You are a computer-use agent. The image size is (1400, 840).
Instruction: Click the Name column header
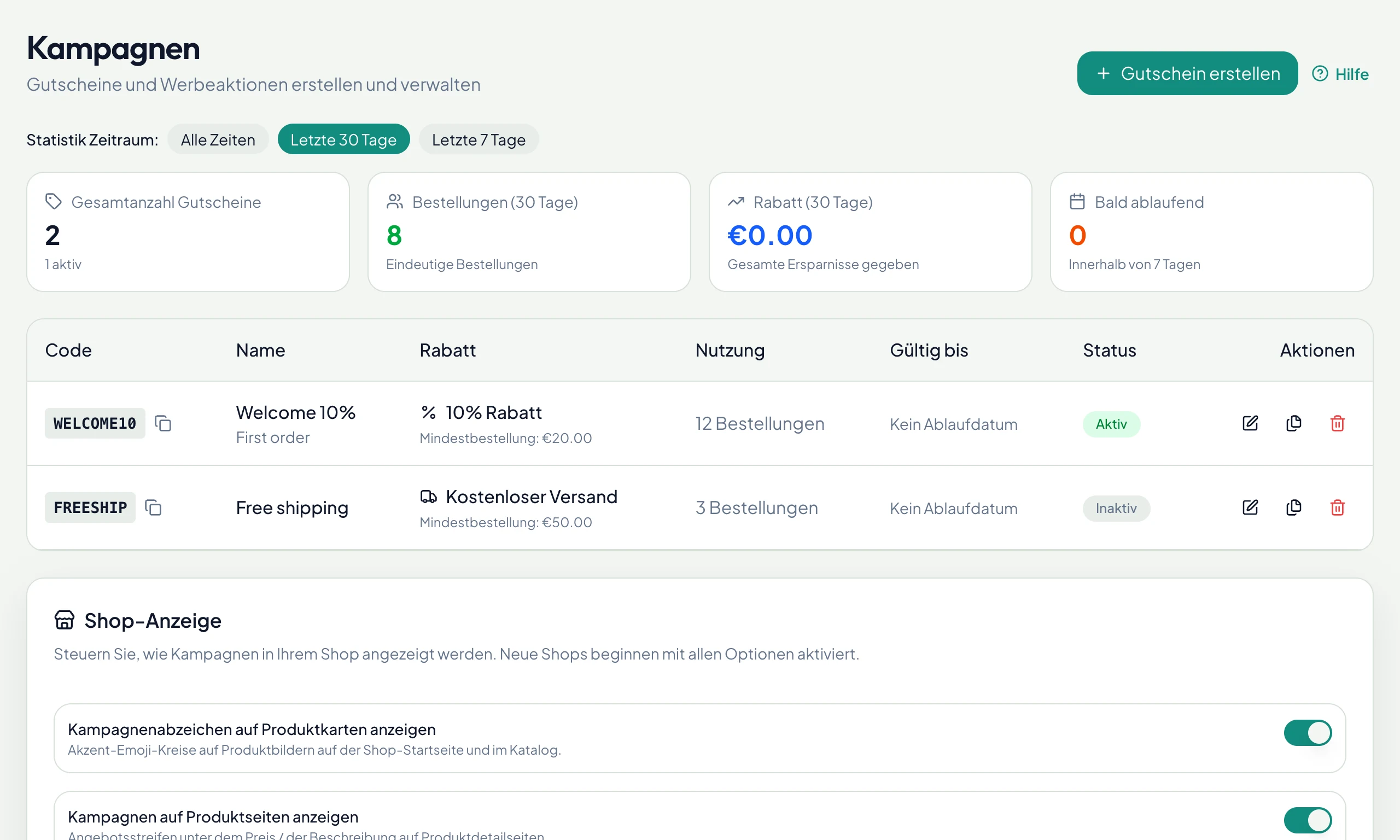tap(260, 351)
